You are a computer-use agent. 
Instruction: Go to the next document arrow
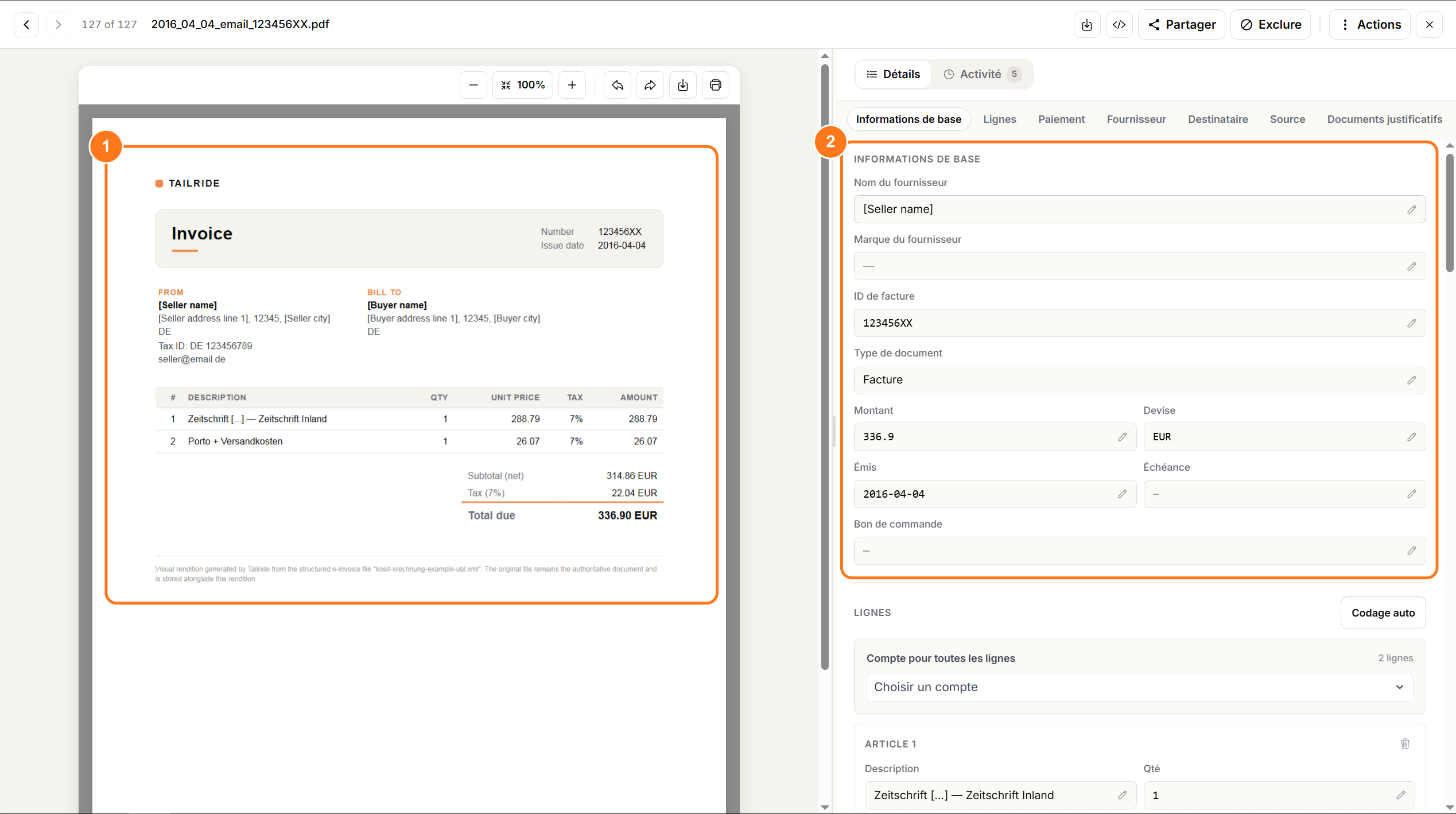(x=58, y=25)
